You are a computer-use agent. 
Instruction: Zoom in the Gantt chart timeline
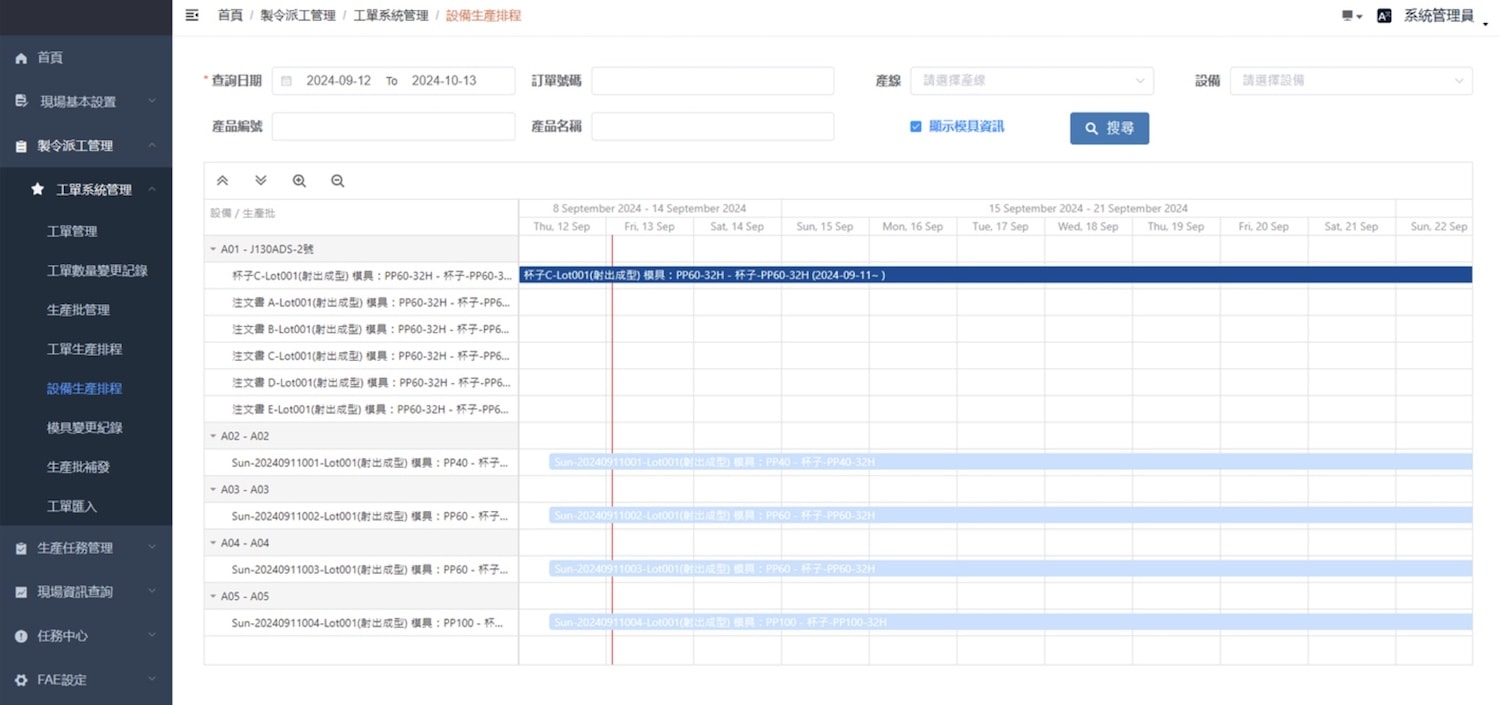(299, 181)
